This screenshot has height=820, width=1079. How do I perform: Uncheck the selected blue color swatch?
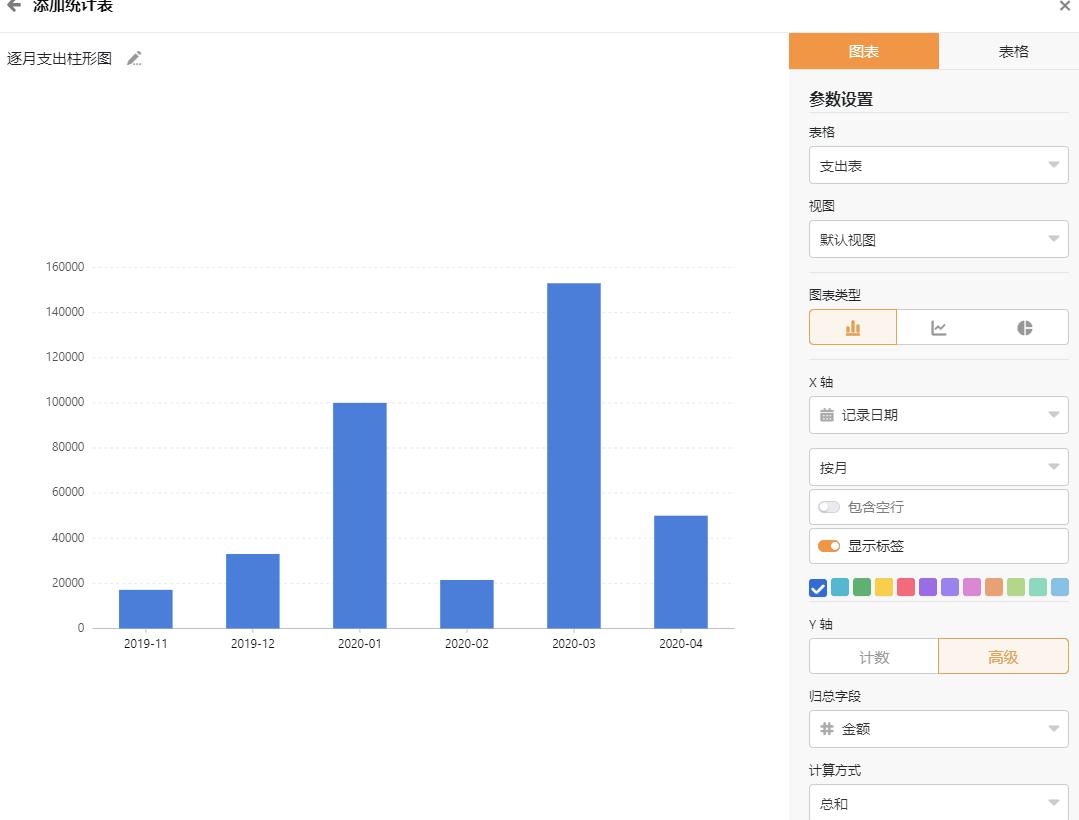click(816, 587)
